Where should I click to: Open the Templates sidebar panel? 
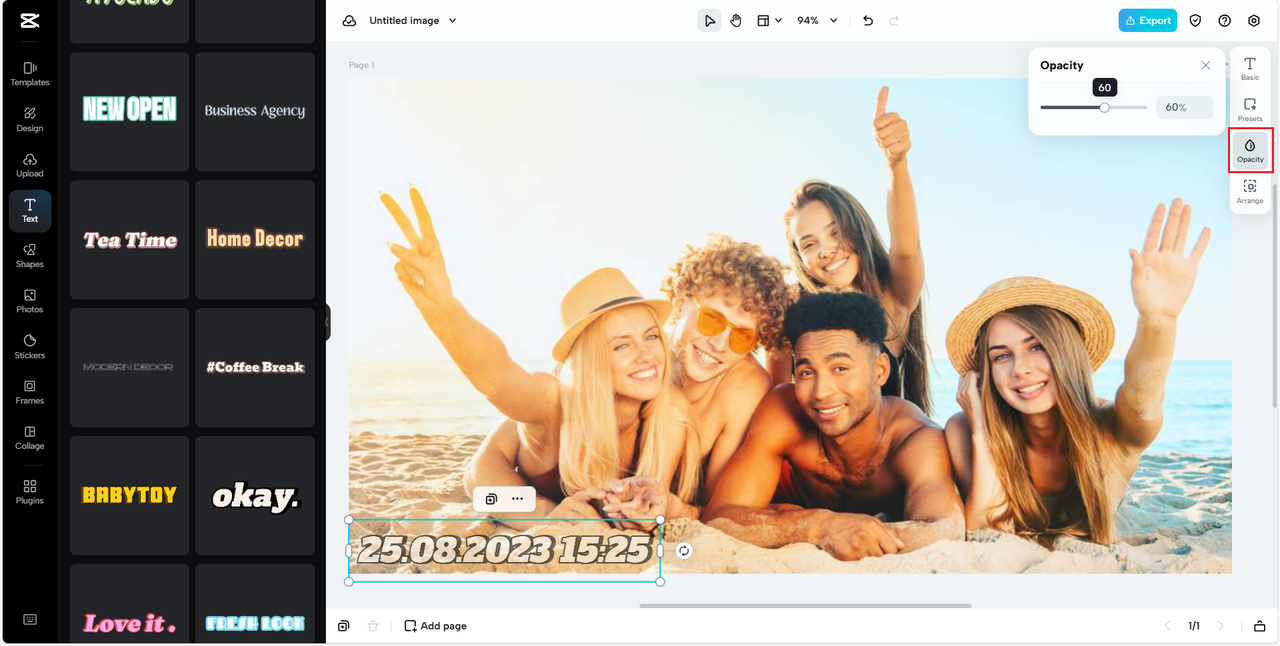(x=30, y=74)
